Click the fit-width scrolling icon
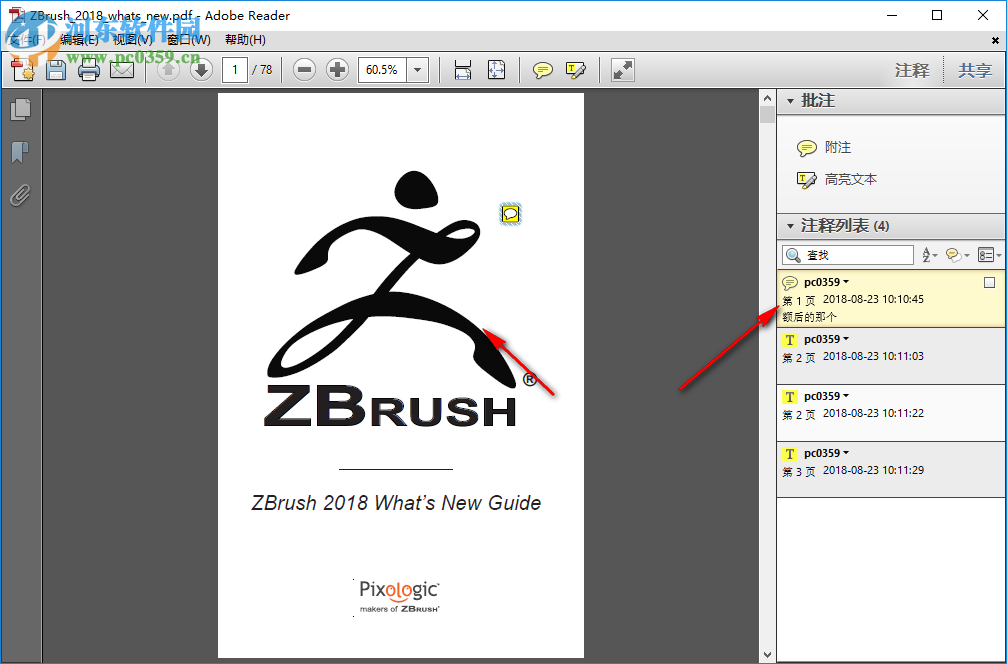 tap(462, 69)
